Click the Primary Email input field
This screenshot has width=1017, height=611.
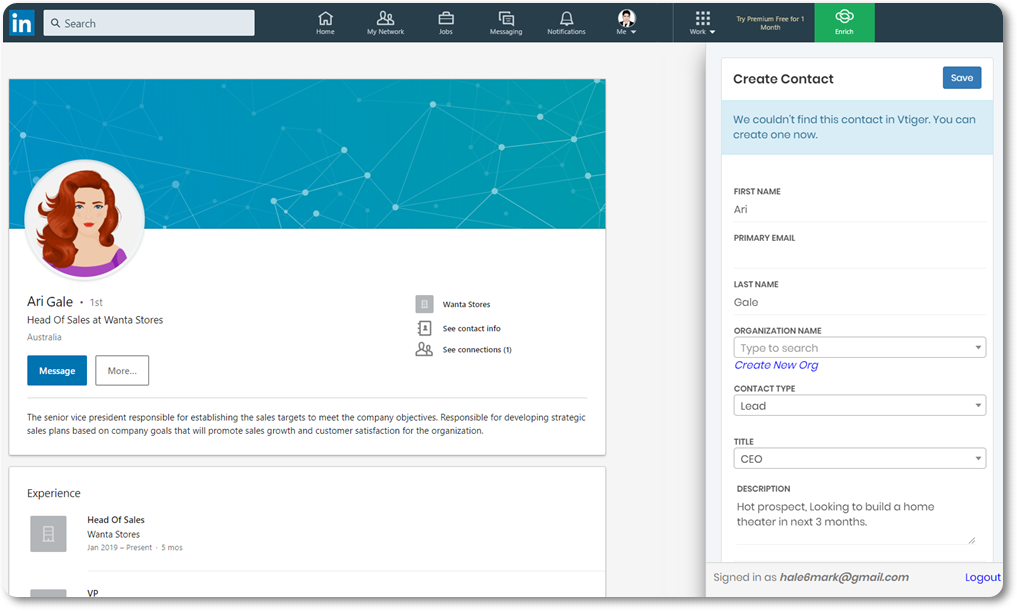pyautogui.click(x=859, y=256)
